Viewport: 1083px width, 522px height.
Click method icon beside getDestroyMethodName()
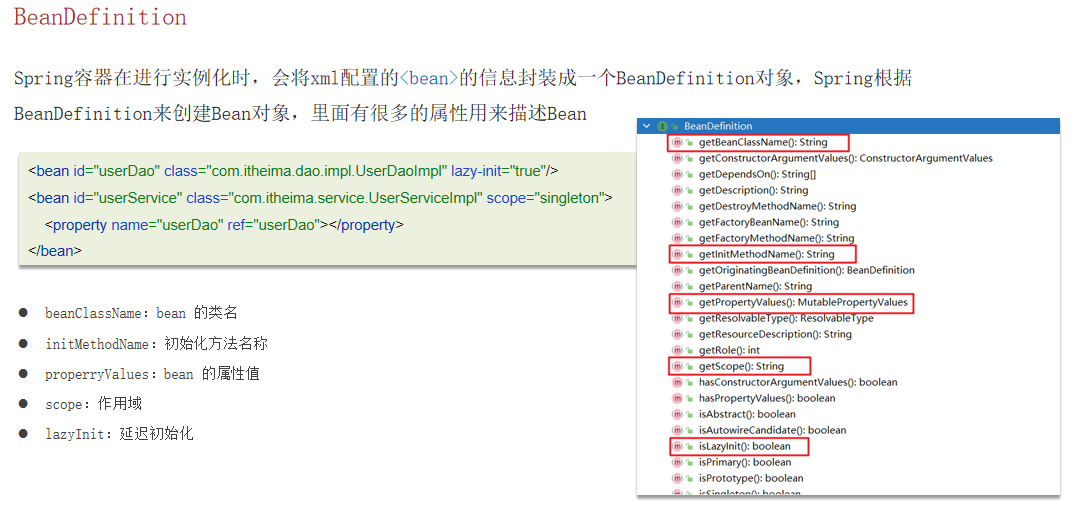tap(678, 206)
